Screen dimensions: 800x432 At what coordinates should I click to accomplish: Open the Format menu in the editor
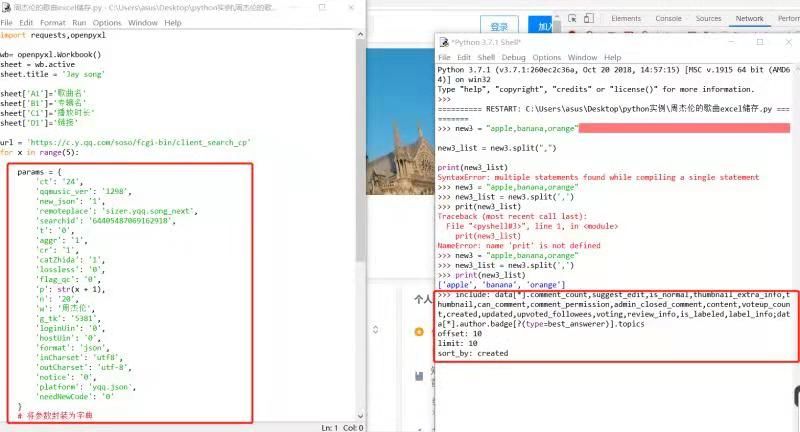pyautogui.click(x=53, y=22)
